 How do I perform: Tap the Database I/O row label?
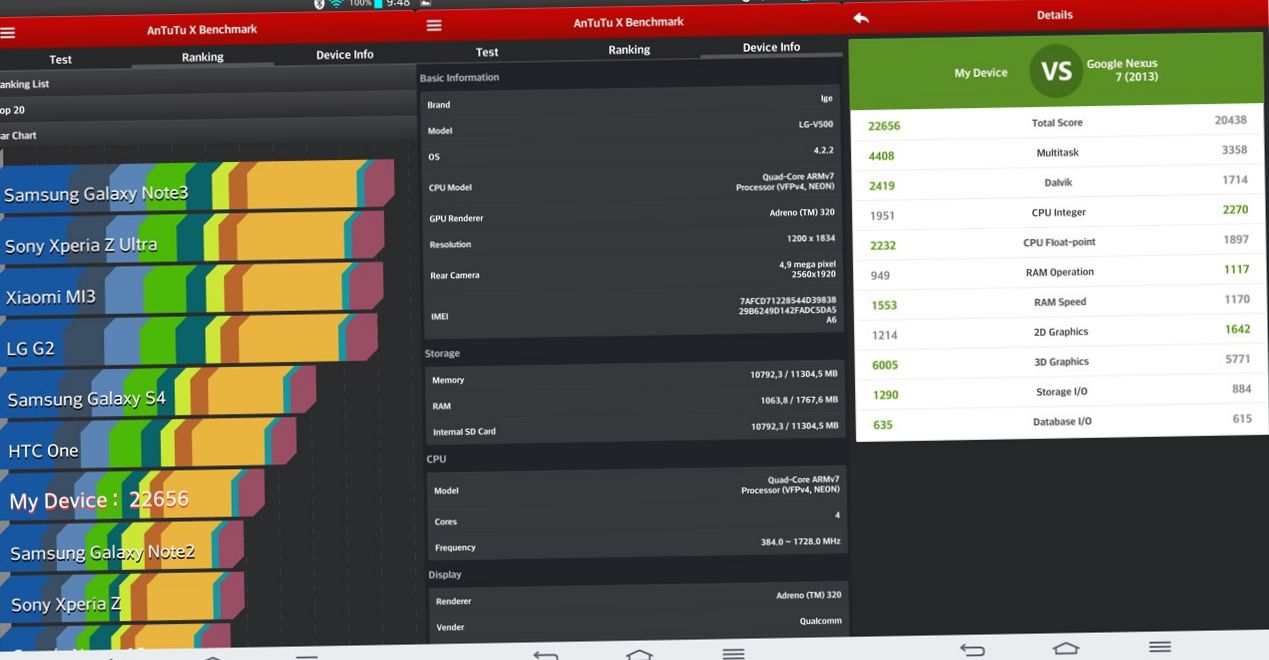tap(1062, 422)
